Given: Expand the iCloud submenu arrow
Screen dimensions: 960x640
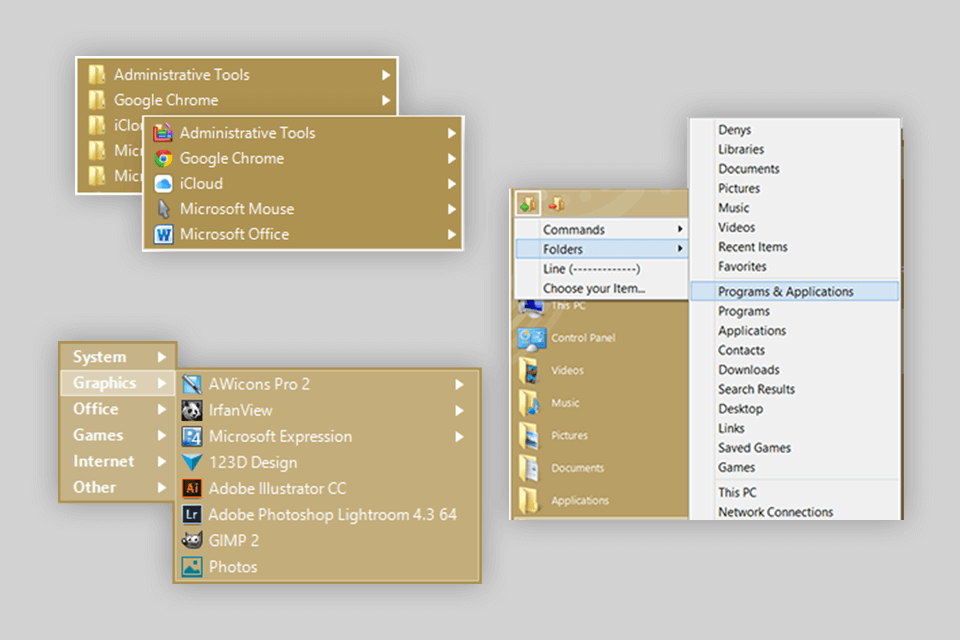Looking at the screenshot, I should 452,184.
